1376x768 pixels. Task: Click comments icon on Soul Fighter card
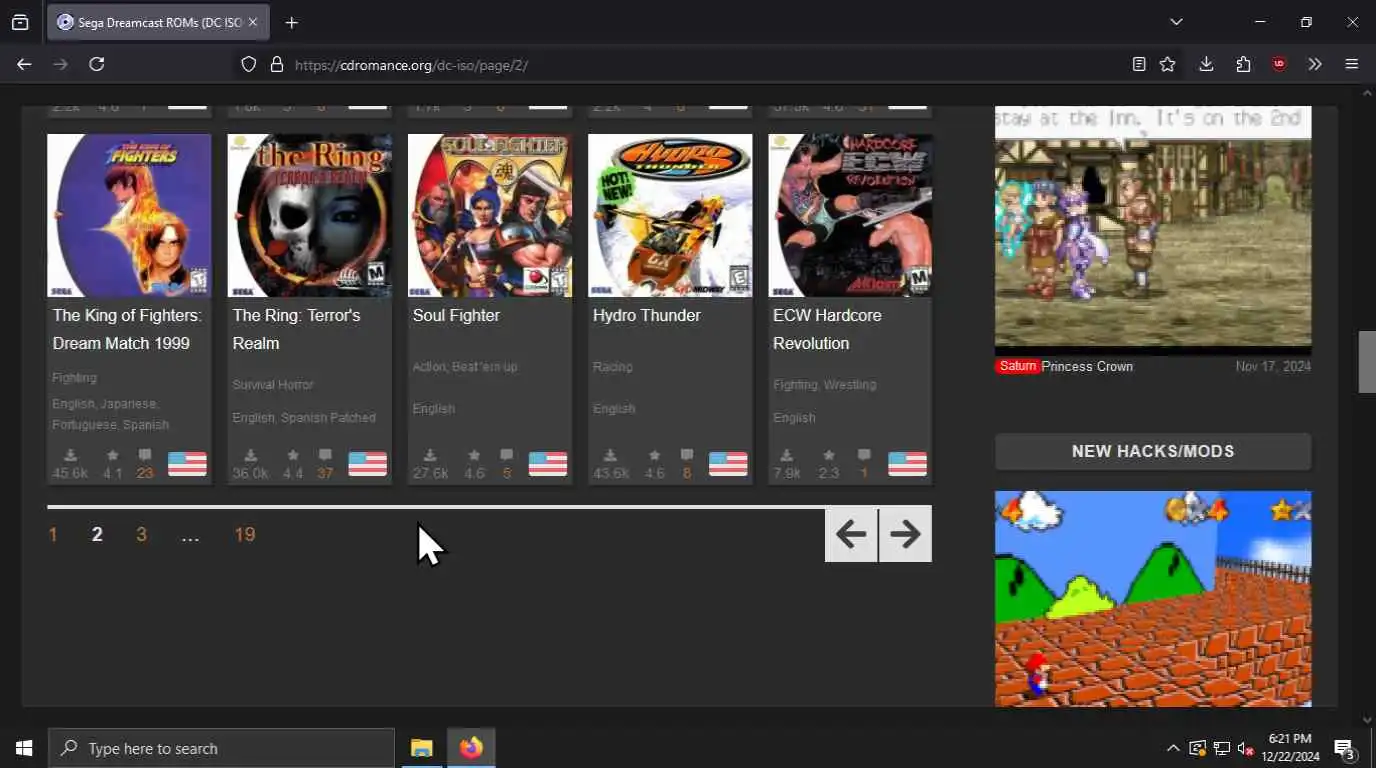coord(506,455)
